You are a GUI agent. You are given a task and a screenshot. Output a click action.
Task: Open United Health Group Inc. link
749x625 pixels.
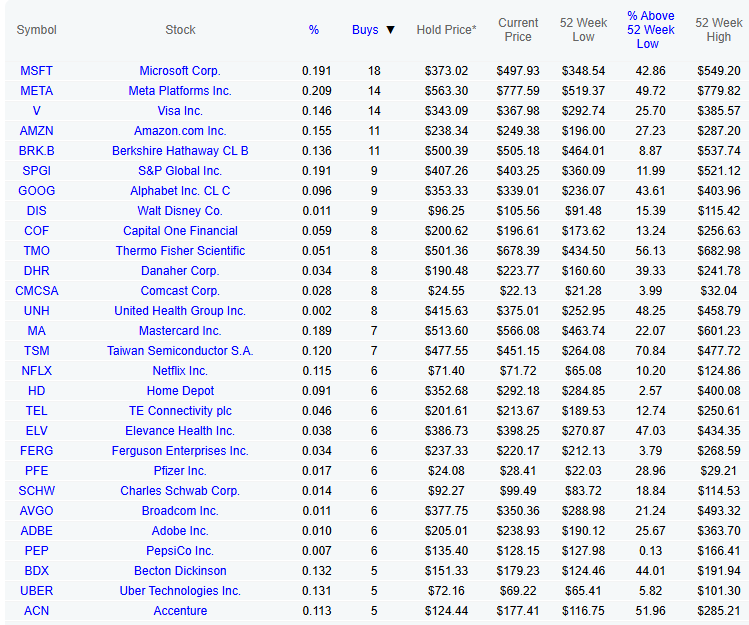(180, 311)
